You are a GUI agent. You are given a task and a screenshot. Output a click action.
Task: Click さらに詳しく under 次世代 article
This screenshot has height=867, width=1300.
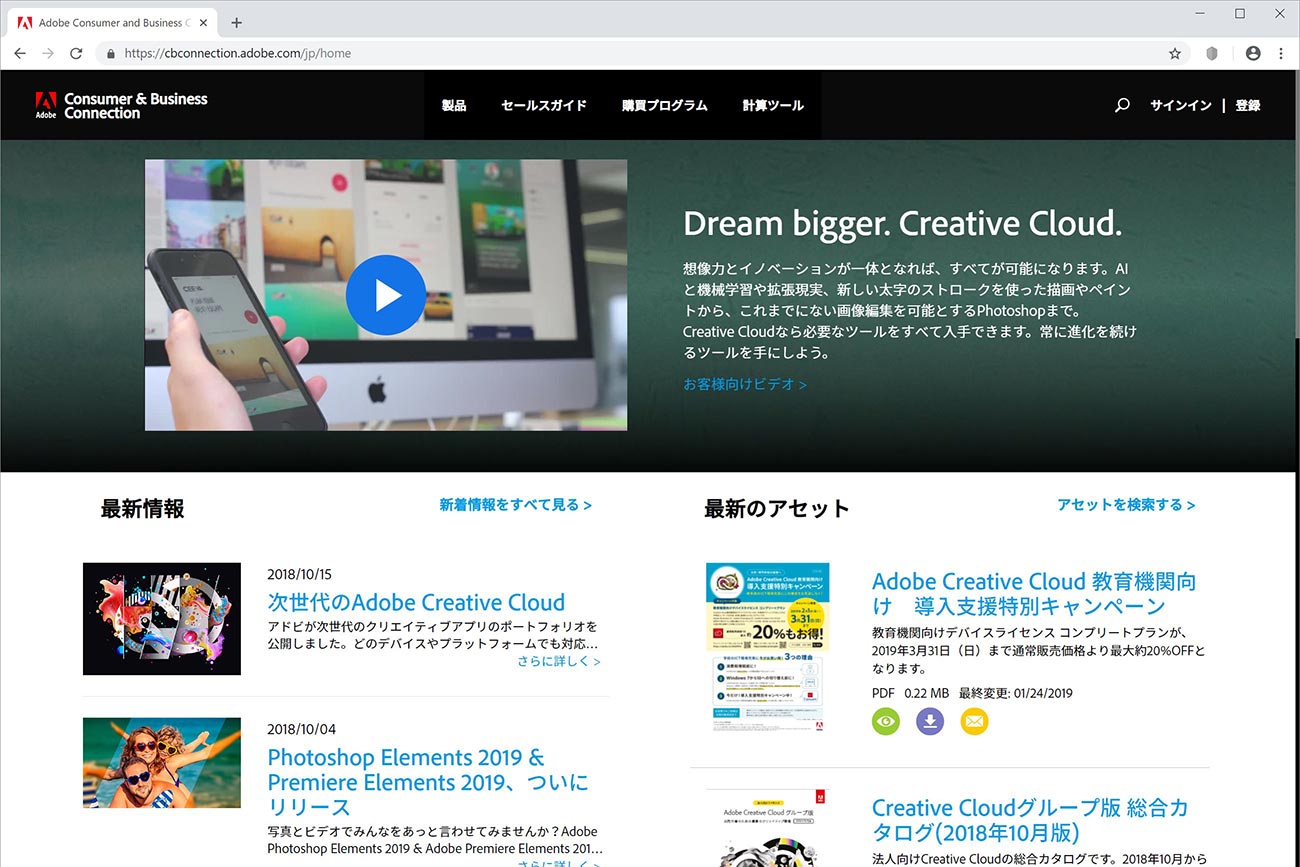point(559,661)
